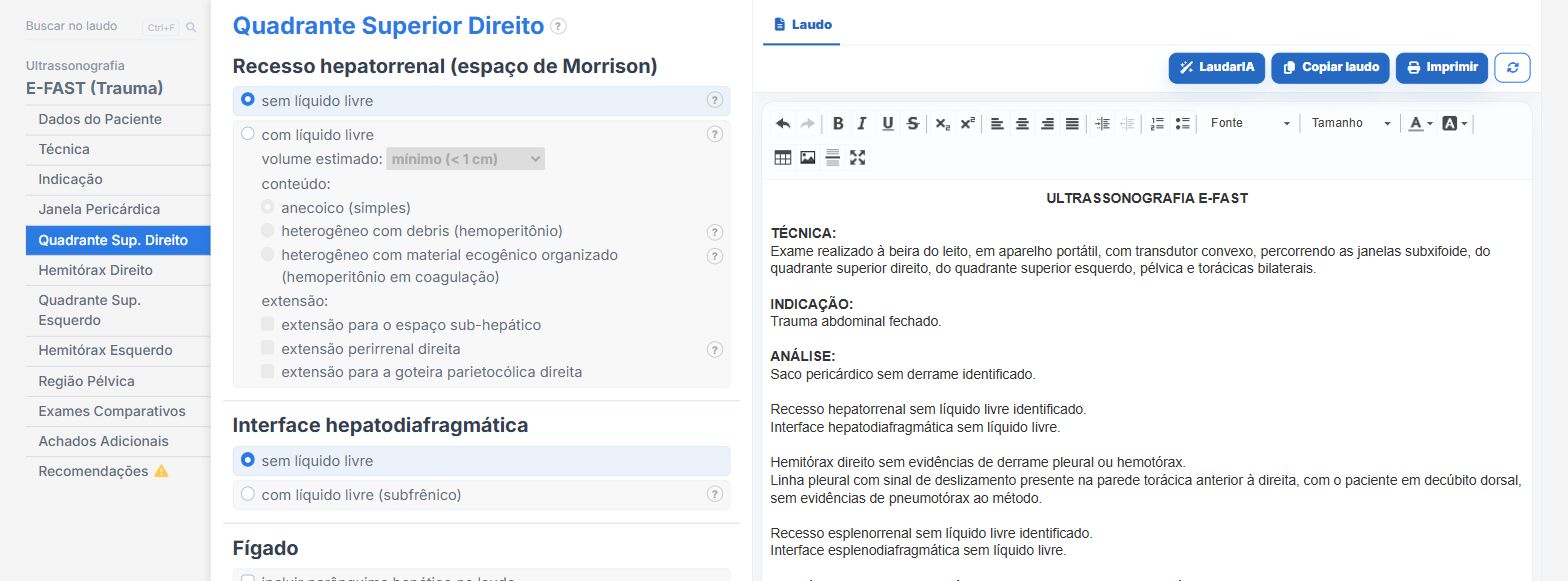
Task: Open the Tamanho size dropdown
Action: pos(1352,123)
